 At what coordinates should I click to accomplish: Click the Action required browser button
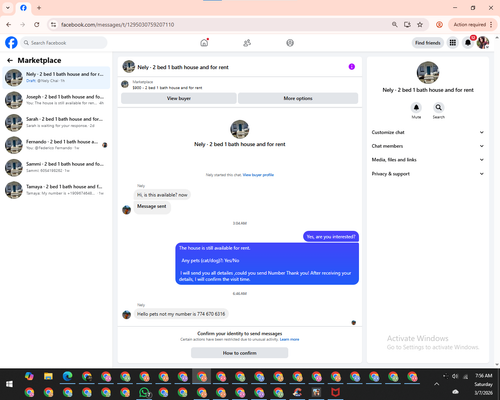pyautogui.click(x=473, y=25)
